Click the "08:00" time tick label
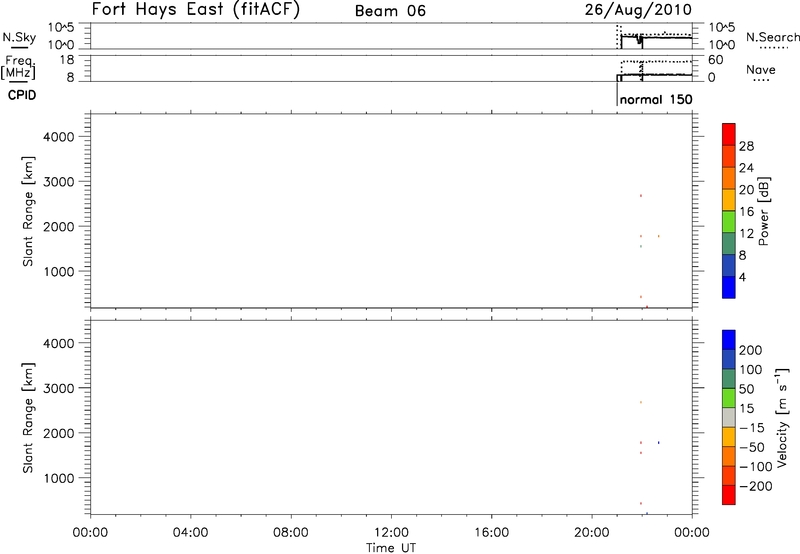 point(291,533)
